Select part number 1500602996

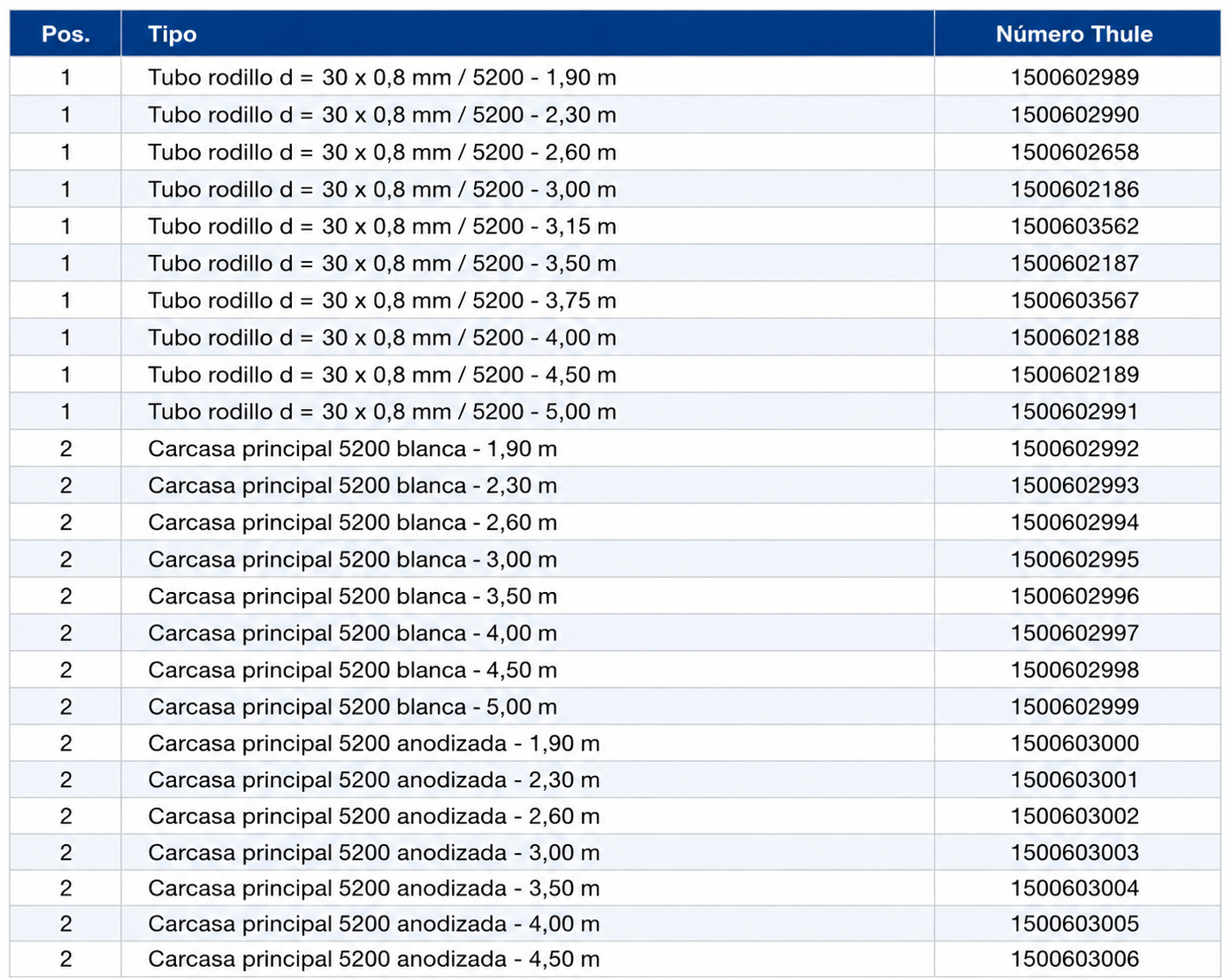[x=1075, y=596]
